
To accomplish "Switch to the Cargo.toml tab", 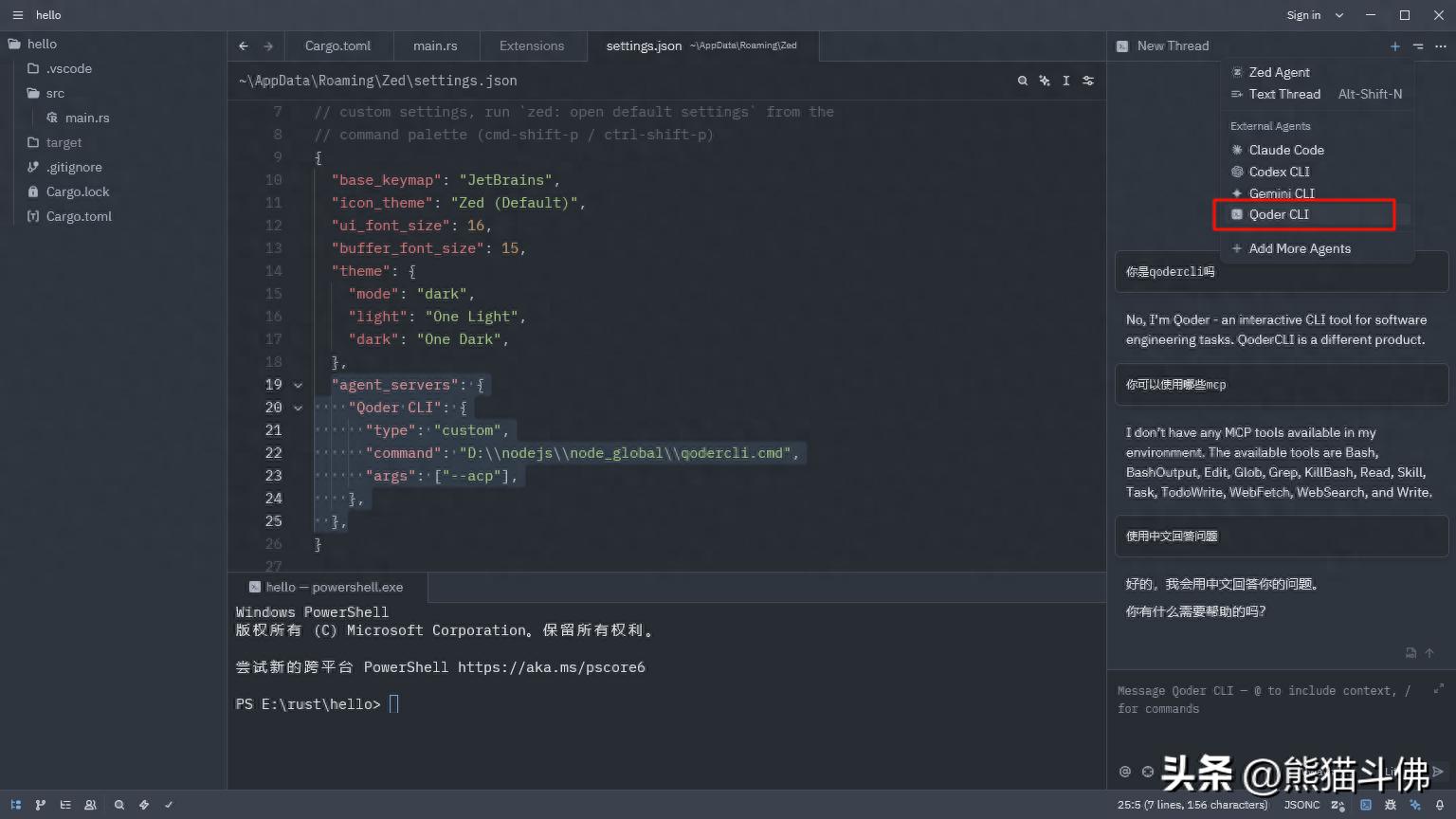I will (x=337, y=45).
